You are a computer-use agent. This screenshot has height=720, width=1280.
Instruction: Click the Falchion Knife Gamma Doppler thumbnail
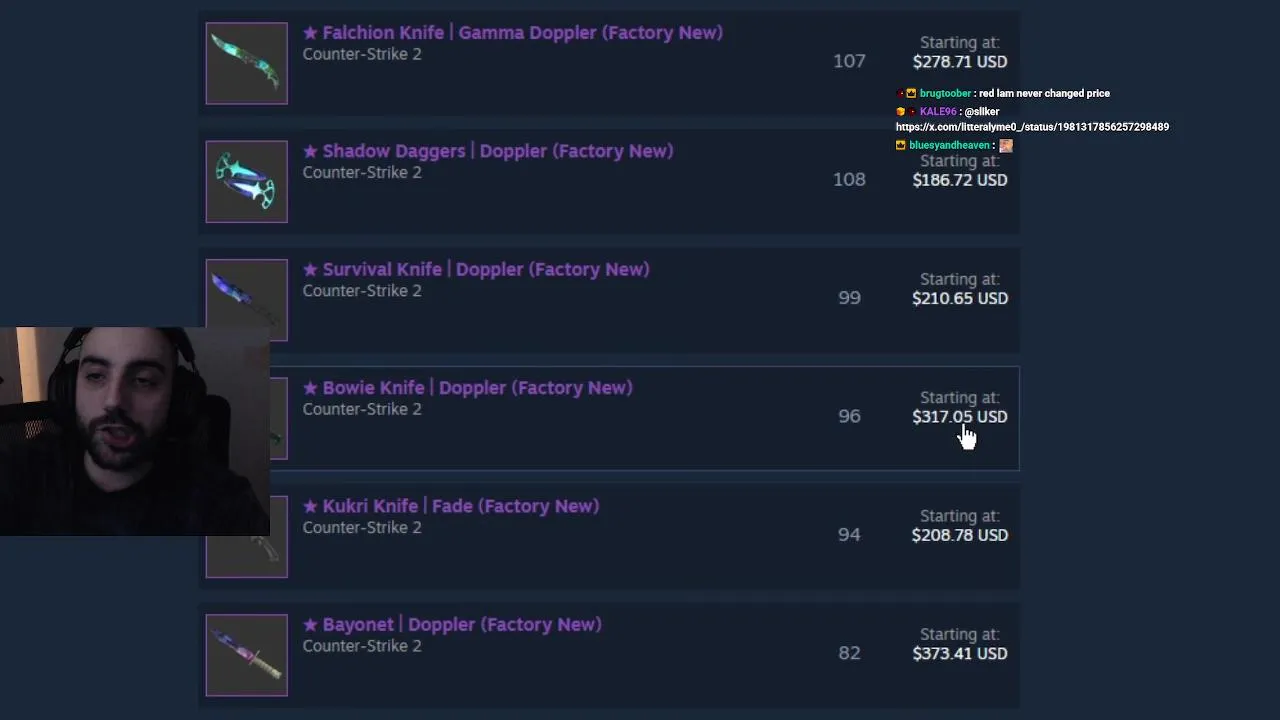coord(246,63)
